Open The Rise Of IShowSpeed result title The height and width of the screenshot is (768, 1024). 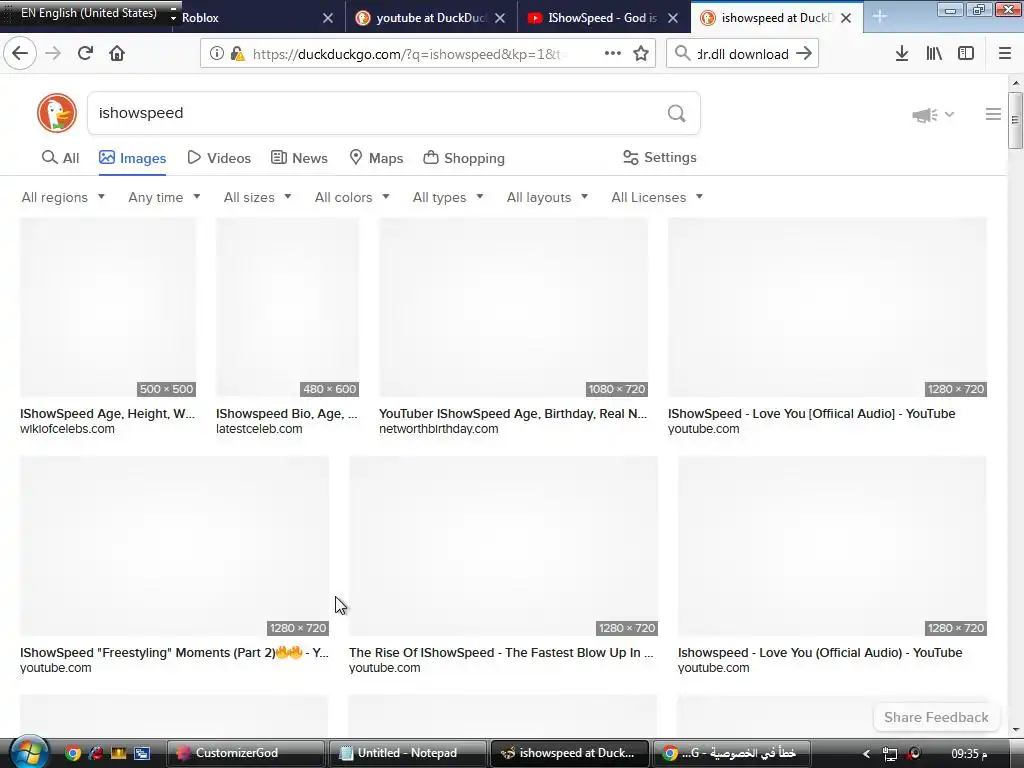point(501,652)
